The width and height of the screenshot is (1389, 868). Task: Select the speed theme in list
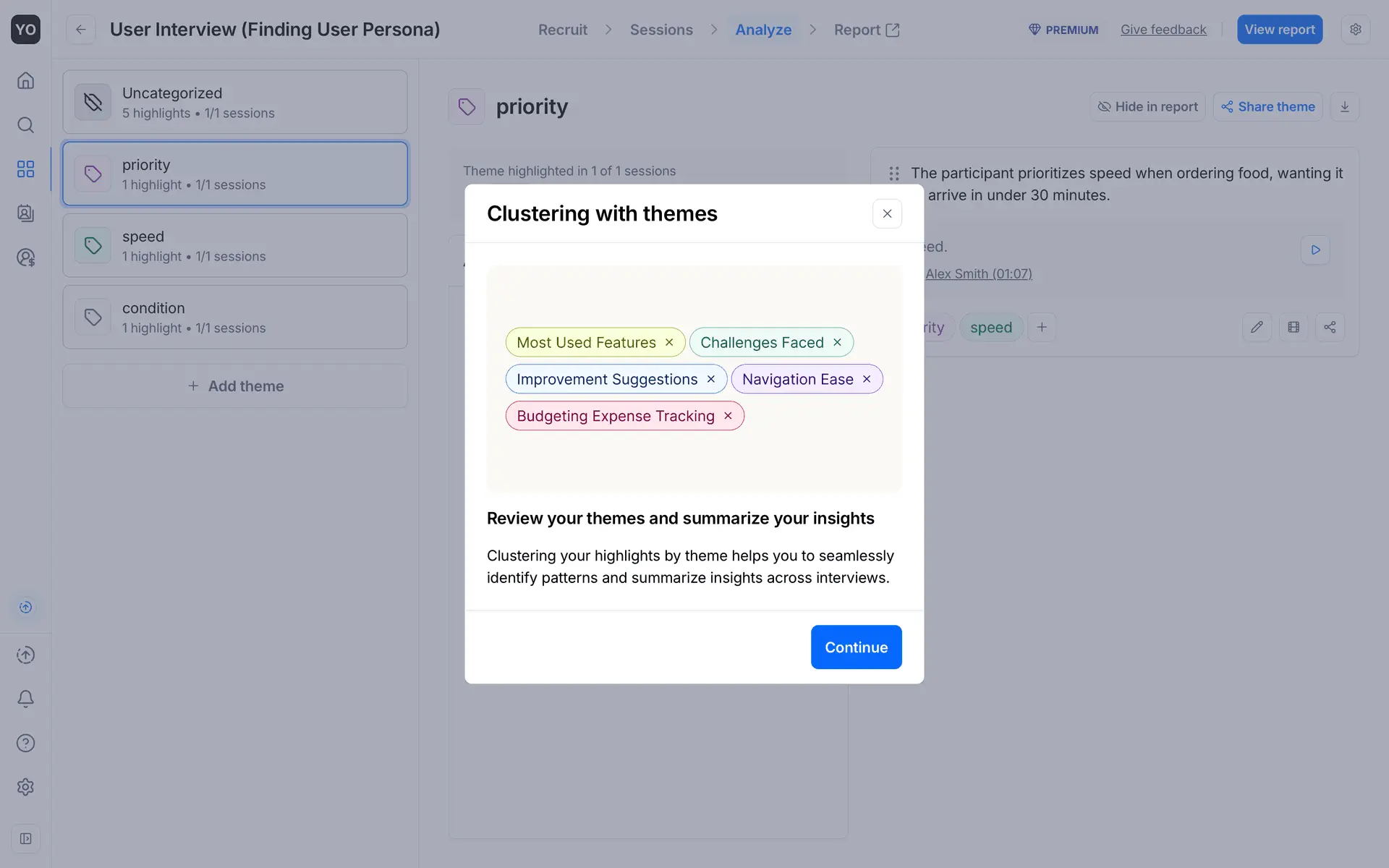235,246
